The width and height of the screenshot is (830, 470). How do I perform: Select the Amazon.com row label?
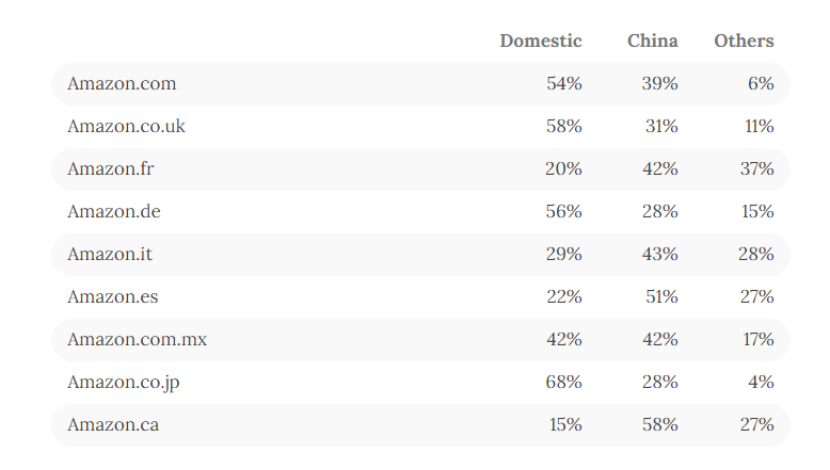point(121,84)
